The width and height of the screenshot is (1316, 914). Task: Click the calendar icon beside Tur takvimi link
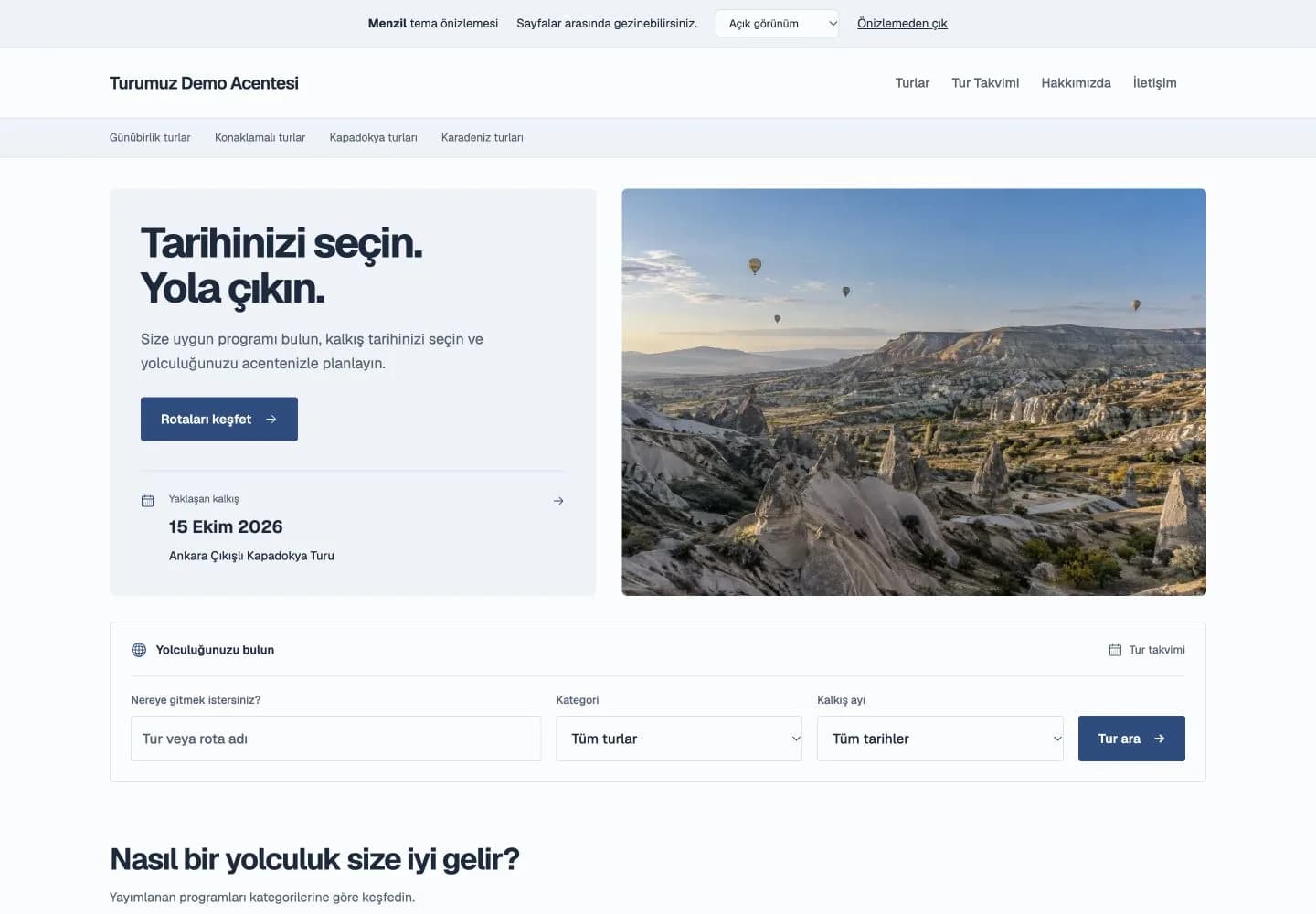click(x=1115, y=650)
